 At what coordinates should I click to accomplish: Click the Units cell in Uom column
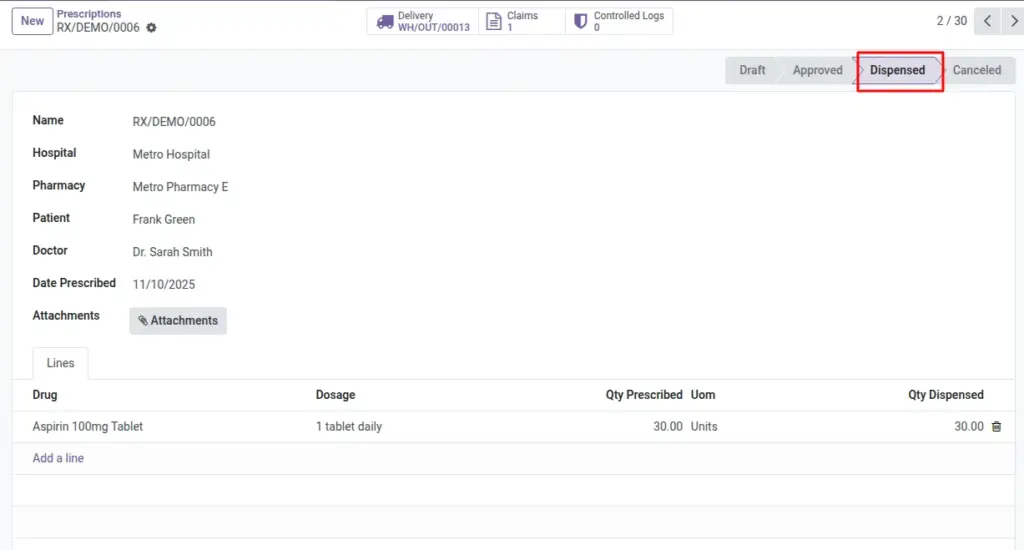[704, 427]
